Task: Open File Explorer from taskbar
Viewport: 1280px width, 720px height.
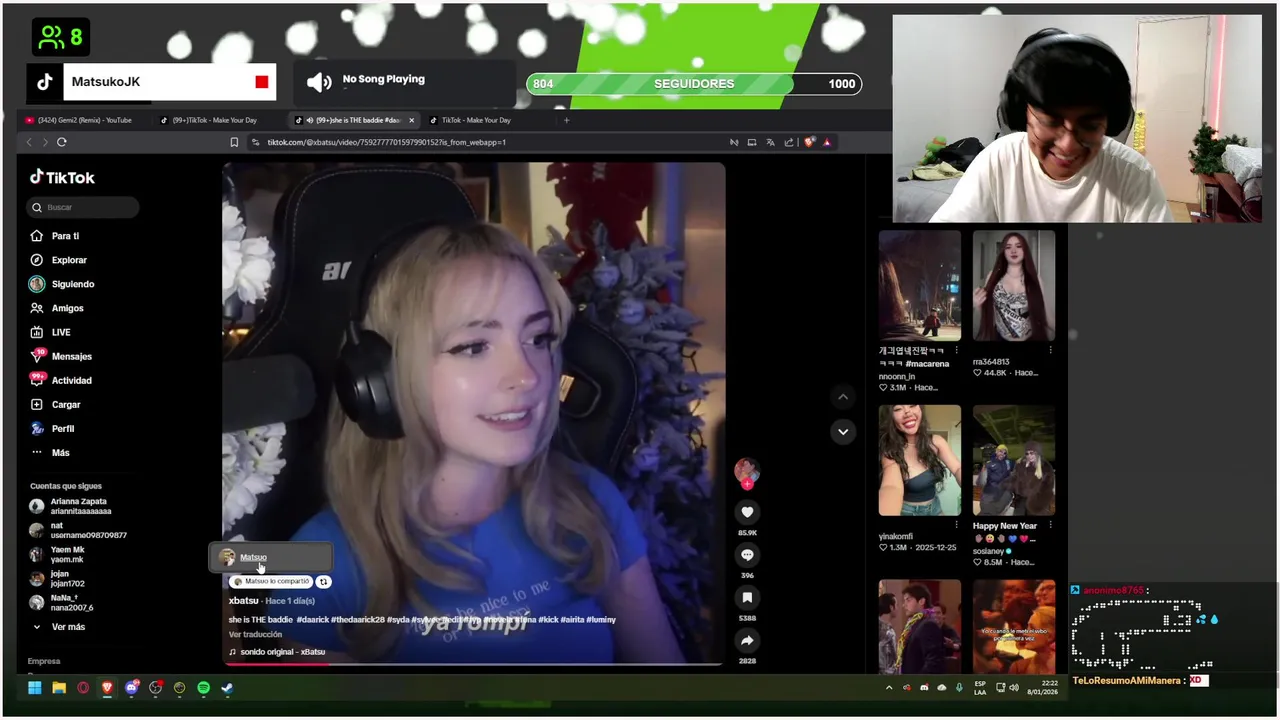Action: pyautogui.click(x=59, y=688)
